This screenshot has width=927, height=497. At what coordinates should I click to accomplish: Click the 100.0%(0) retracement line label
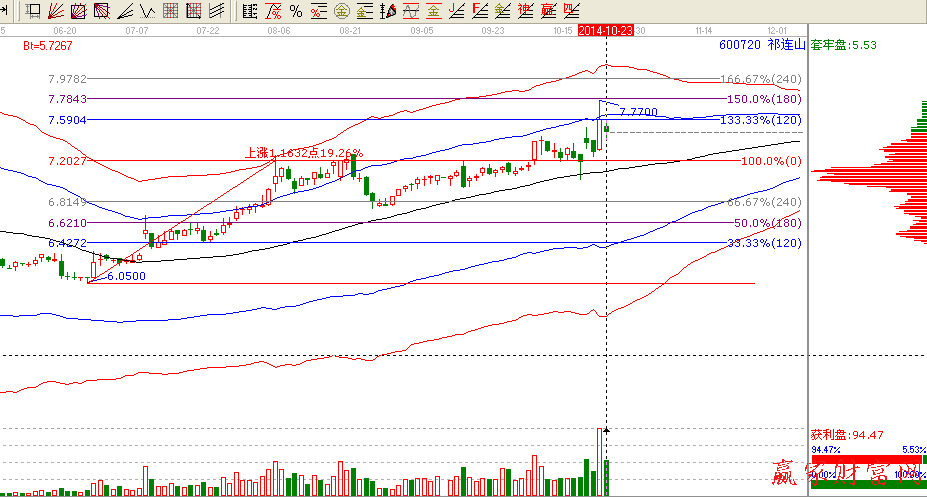[x=770, y=161]
